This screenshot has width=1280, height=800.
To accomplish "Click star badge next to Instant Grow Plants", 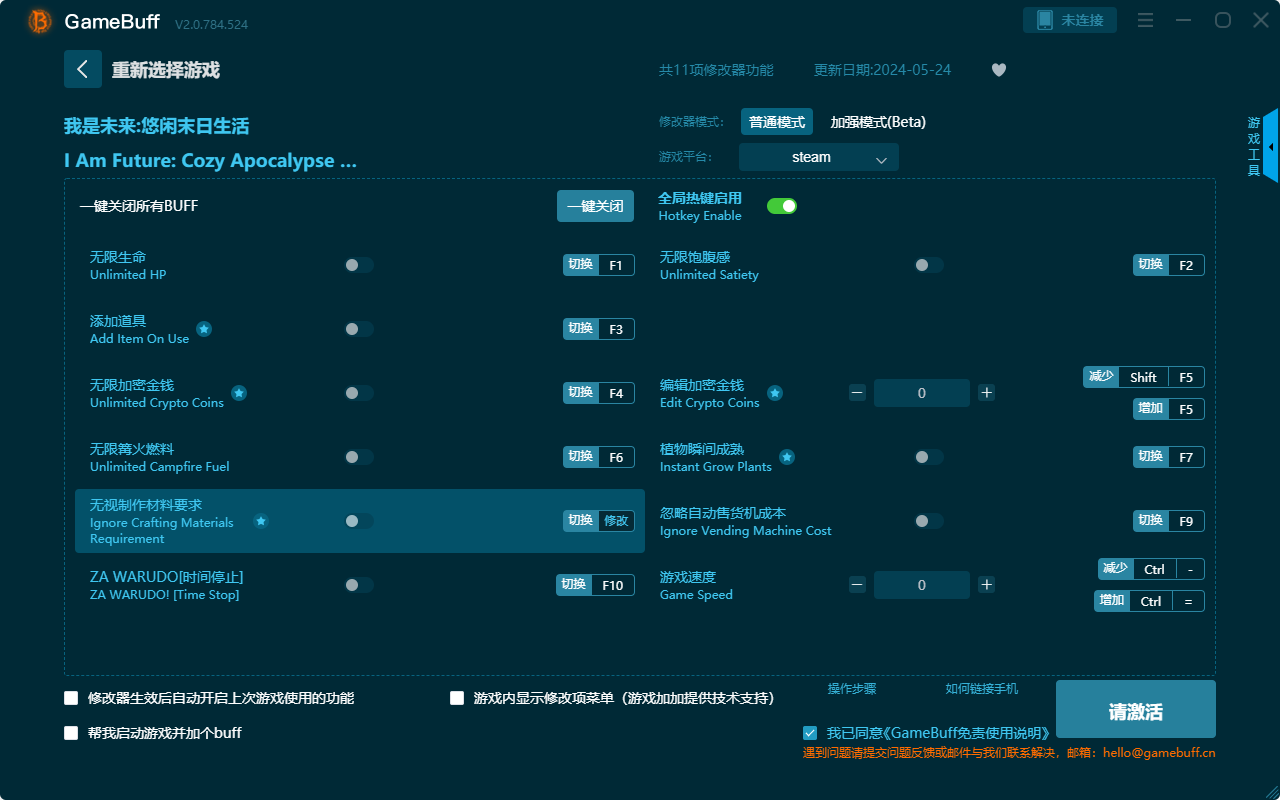I will click(787, 457).
